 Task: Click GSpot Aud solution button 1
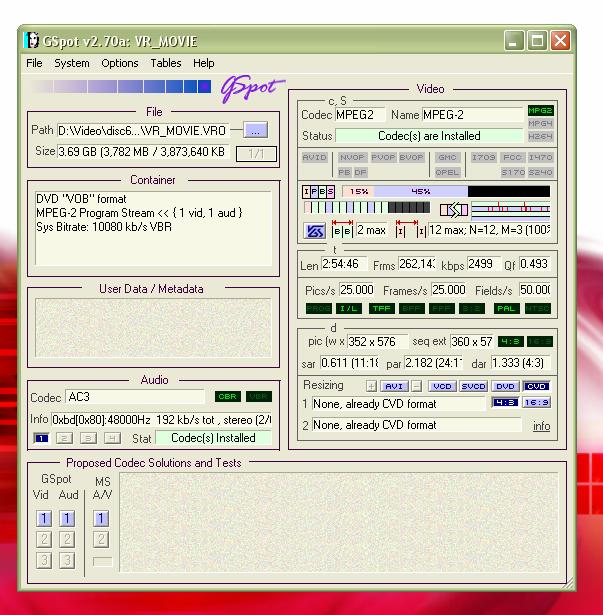tap(67, 519)
